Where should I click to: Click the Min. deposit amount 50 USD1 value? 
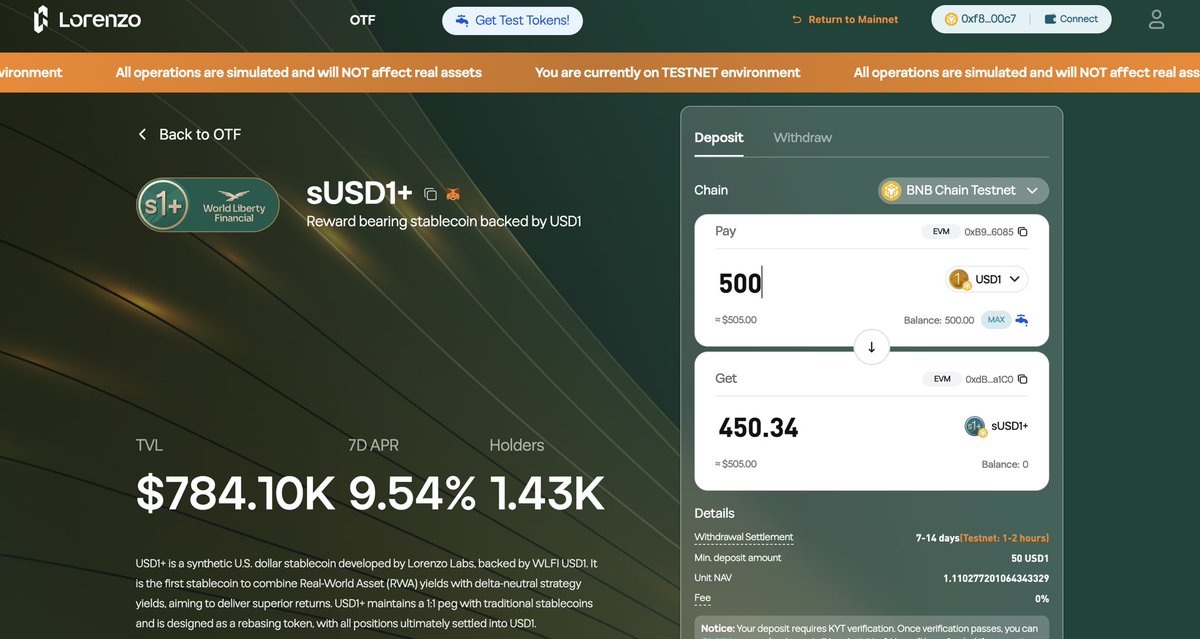tap(1029, 558)
